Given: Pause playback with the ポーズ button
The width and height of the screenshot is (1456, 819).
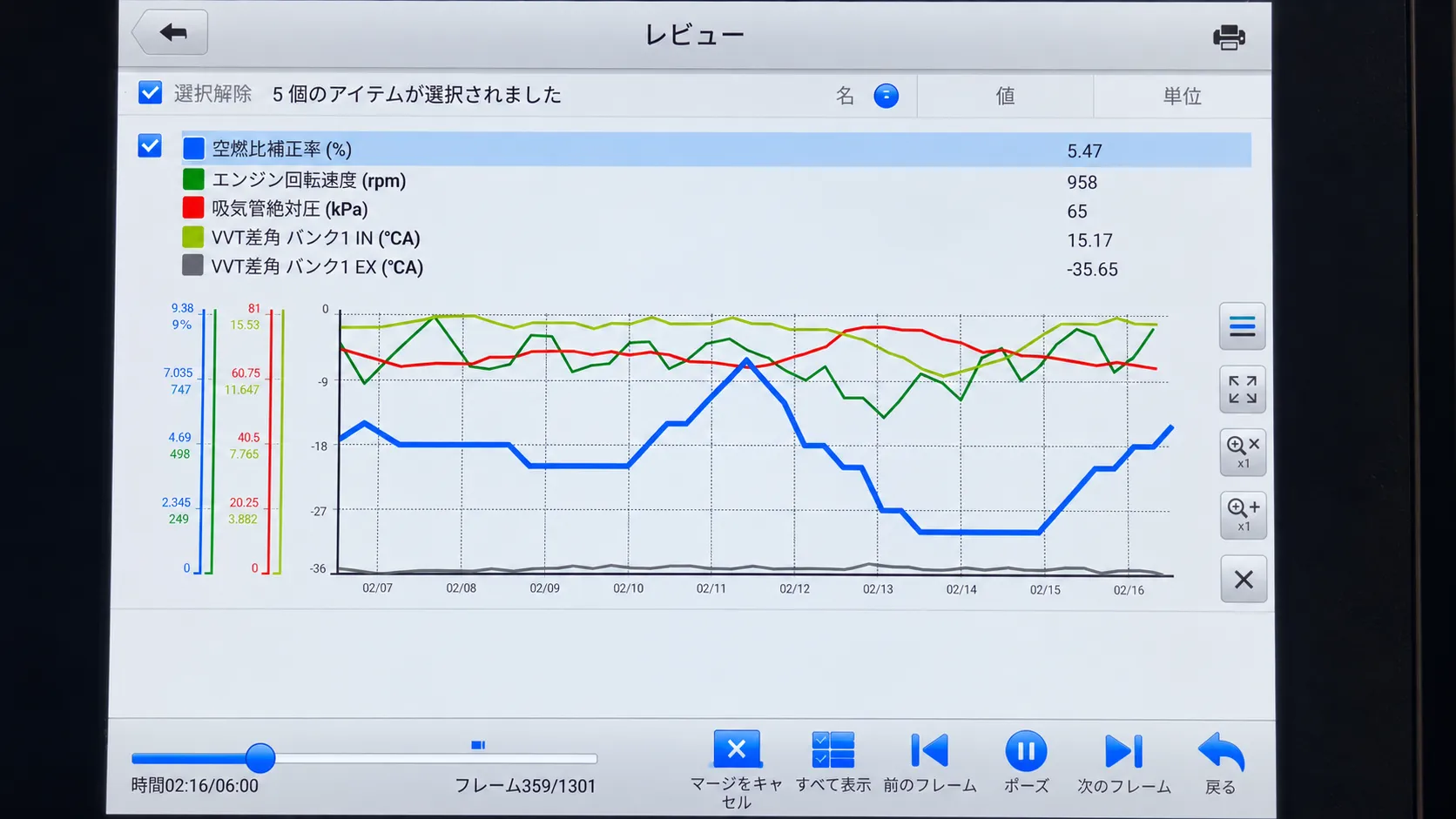Looking at the screenshot, I should pyautogui.click(x=1026, y=762).
